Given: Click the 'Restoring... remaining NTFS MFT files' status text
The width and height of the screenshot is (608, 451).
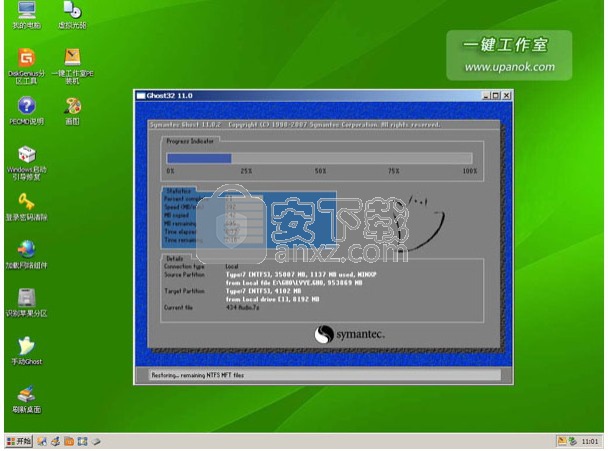Looking at the screenshot, I should pyautogui.click(x=197, y=375).
